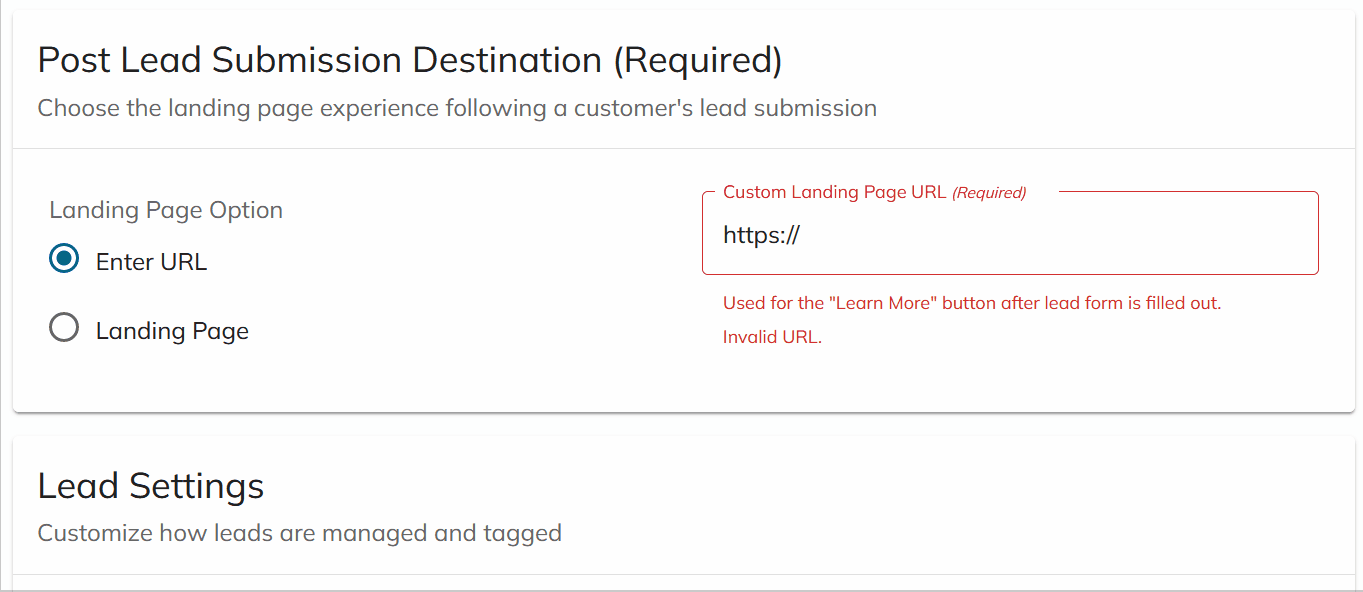Screen dimensions: 1363x592
Task: Click the Post Lead Submission Destination heading
Action: 410,60
